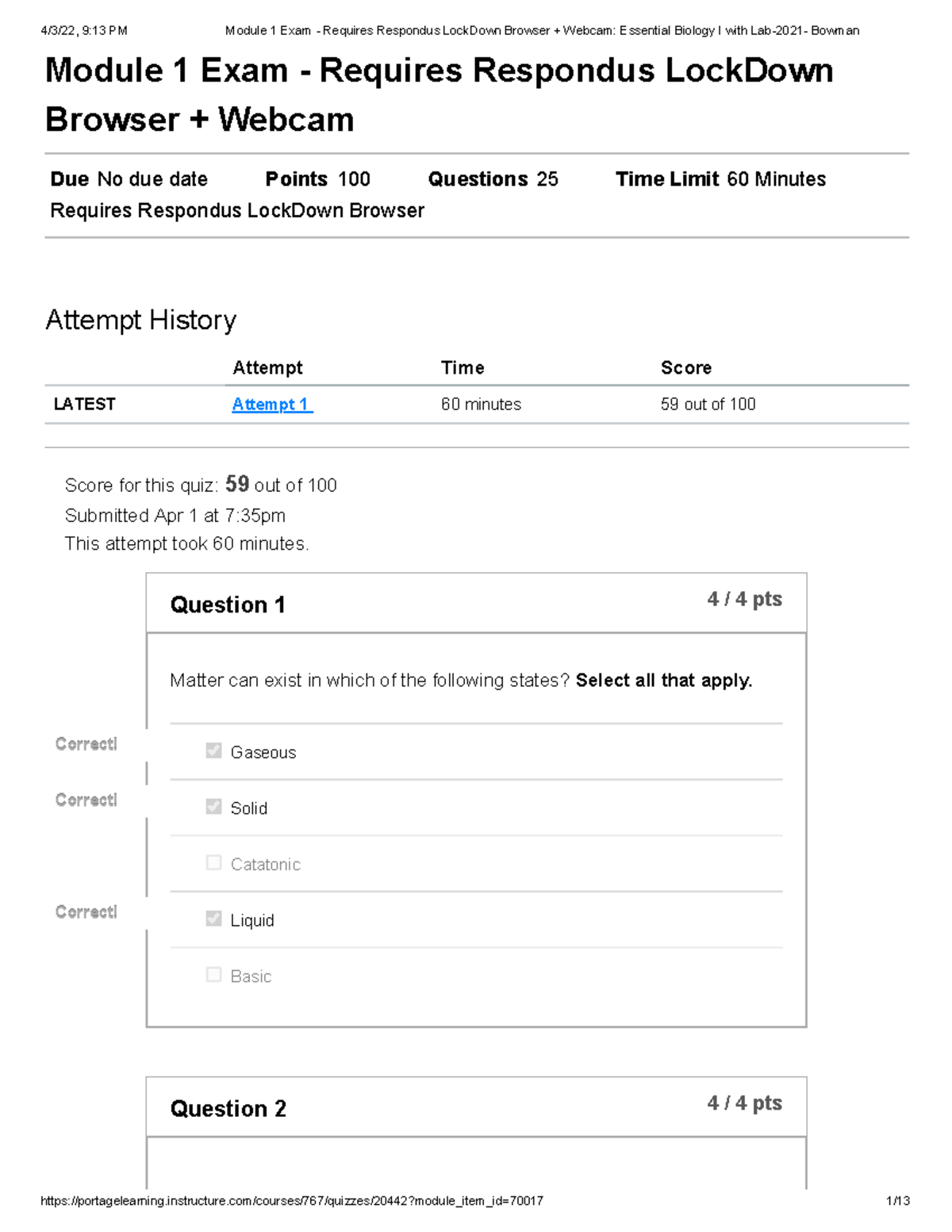Click the Question 2 points score
The image size is (952, 1232).
coord(744,1103)
